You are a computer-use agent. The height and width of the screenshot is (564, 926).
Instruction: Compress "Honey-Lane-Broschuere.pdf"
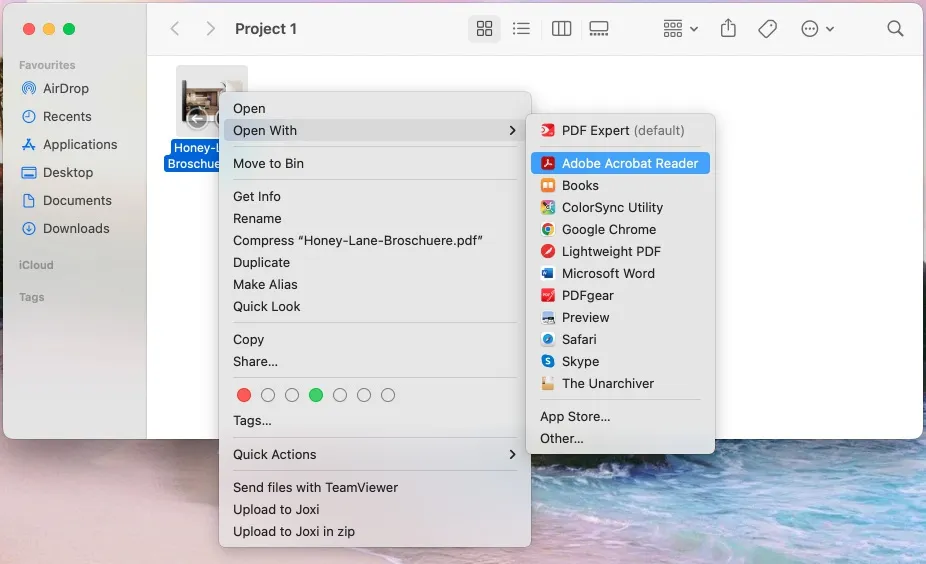coord(374,240)
